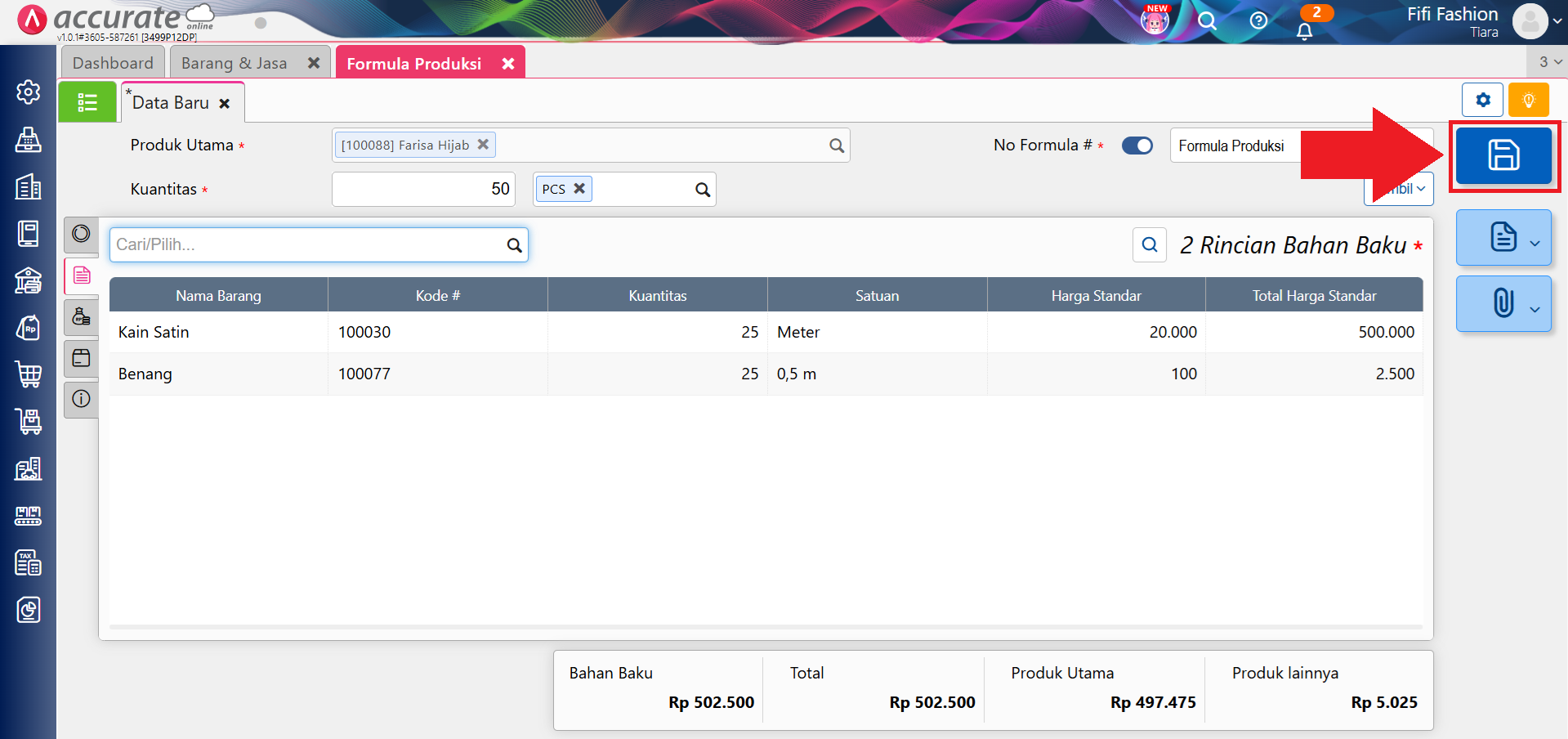
Task: Click the Kuantitas field showing 50
Action: 423,189
